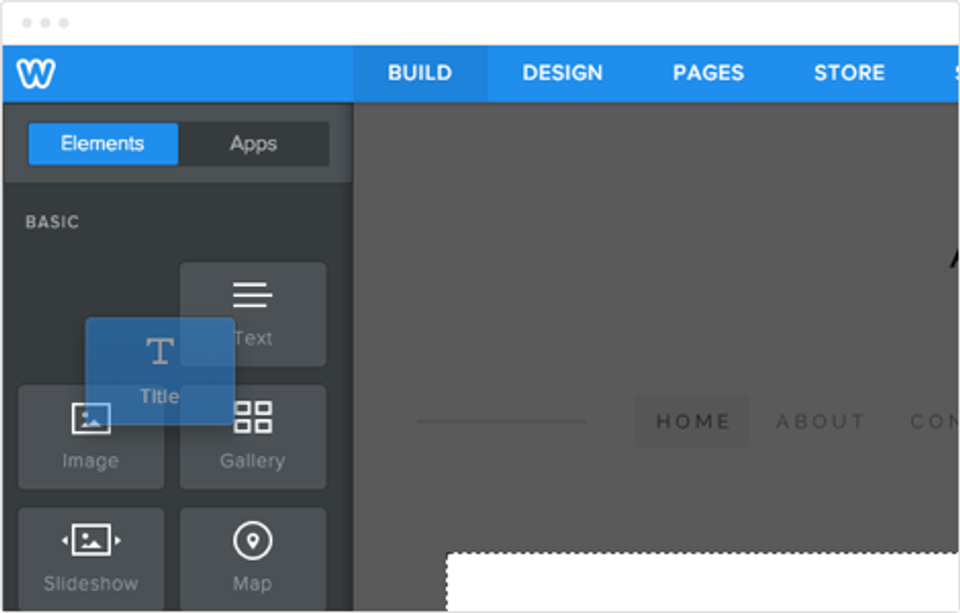Click the ABOUT navigation link
This screenshot has height=613, width=960.
820,421
